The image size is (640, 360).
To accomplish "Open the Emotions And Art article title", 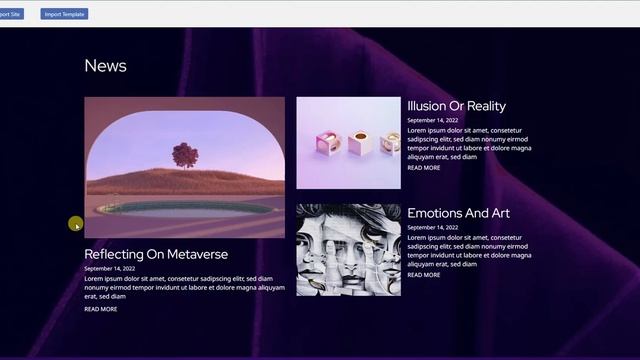I will coord(458,213).
